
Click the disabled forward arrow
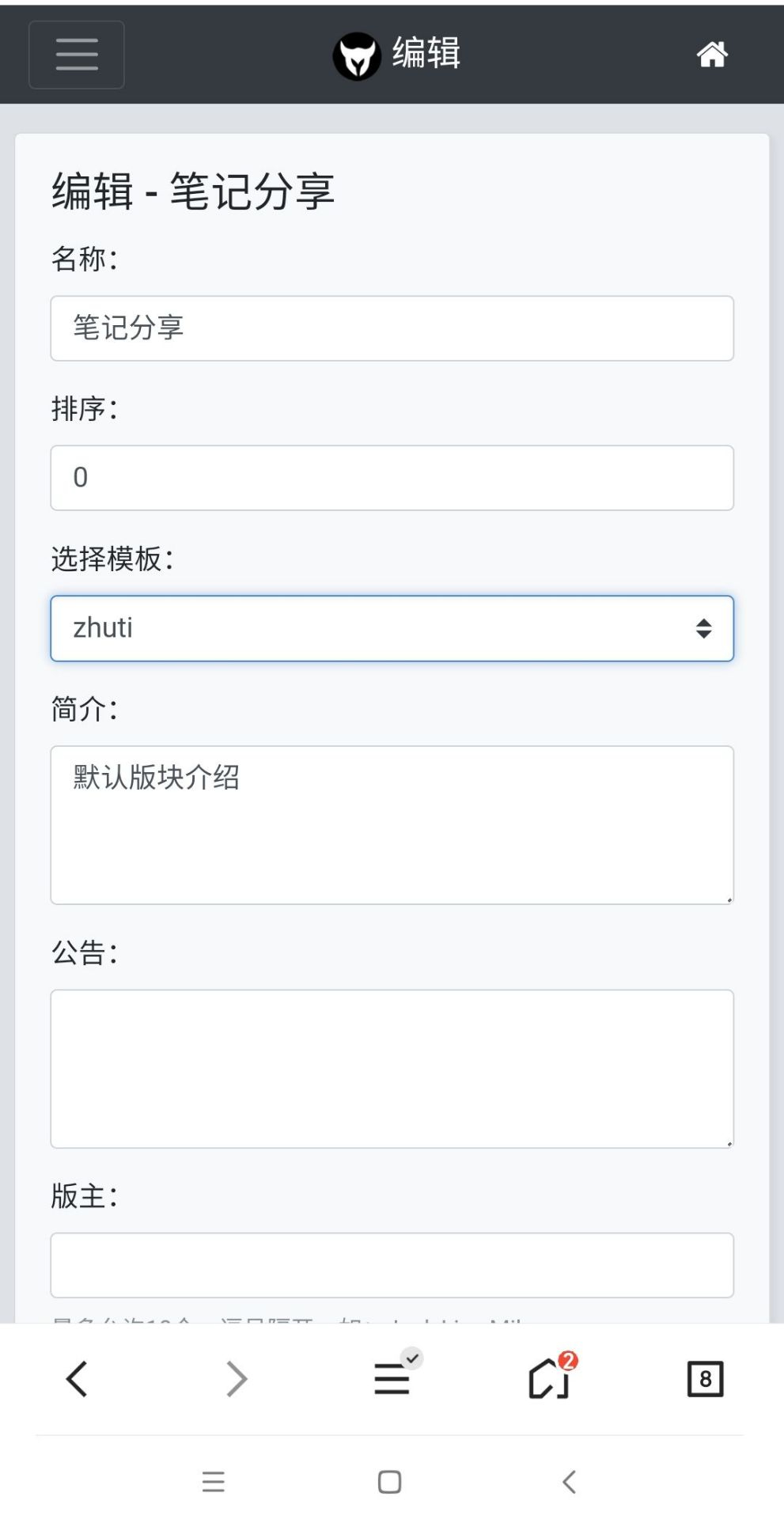[235, 1378]
